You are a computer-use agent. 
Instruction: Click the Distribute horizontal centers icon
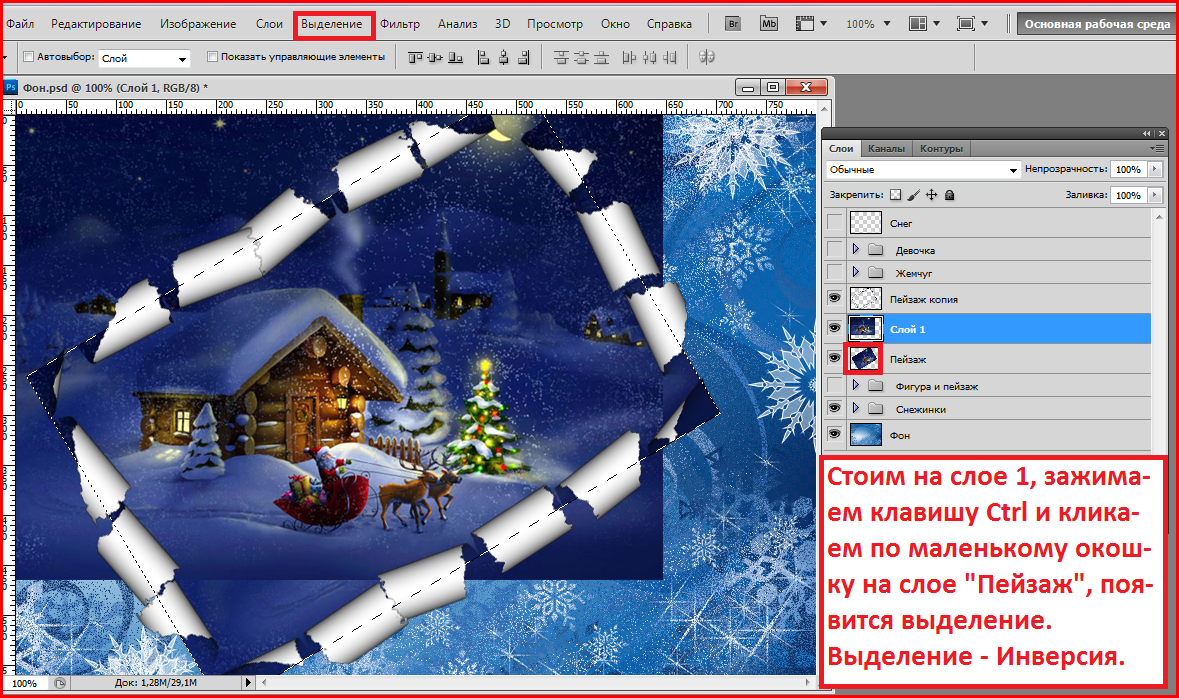click(x=650, y=57)
